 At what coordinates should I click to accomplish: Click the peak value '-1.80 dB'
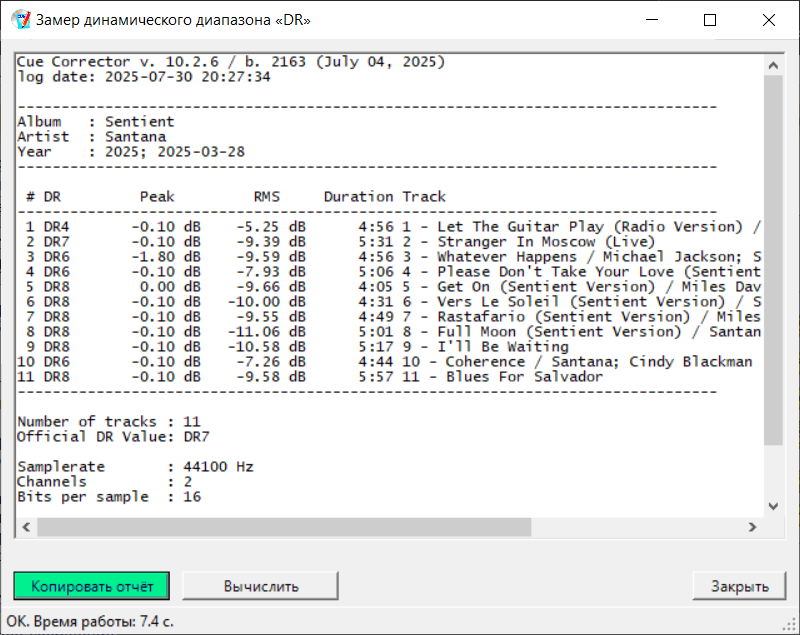pyautogui.click(x=166, y=257)
